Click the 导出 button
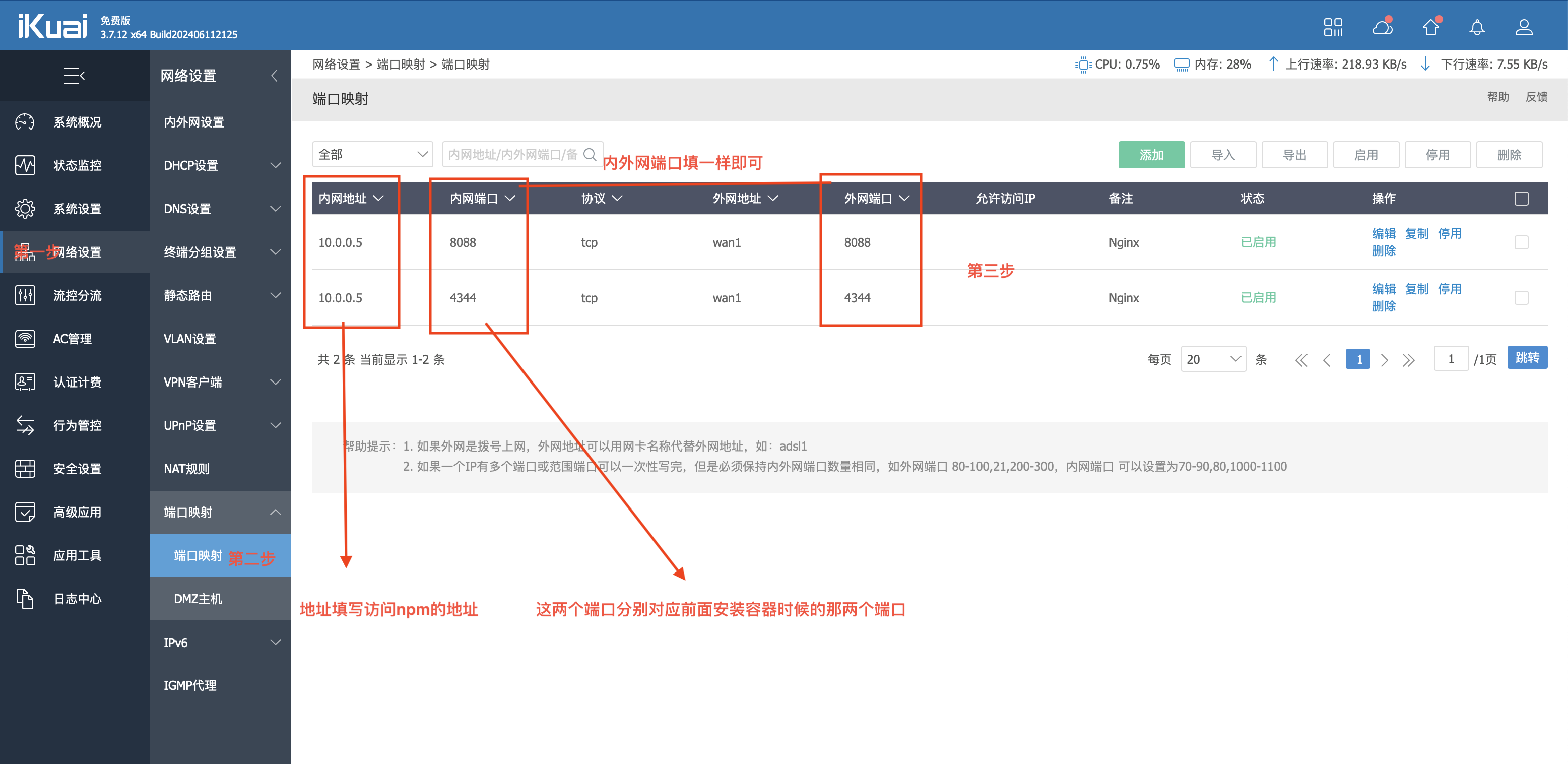 coord(1295,155)
